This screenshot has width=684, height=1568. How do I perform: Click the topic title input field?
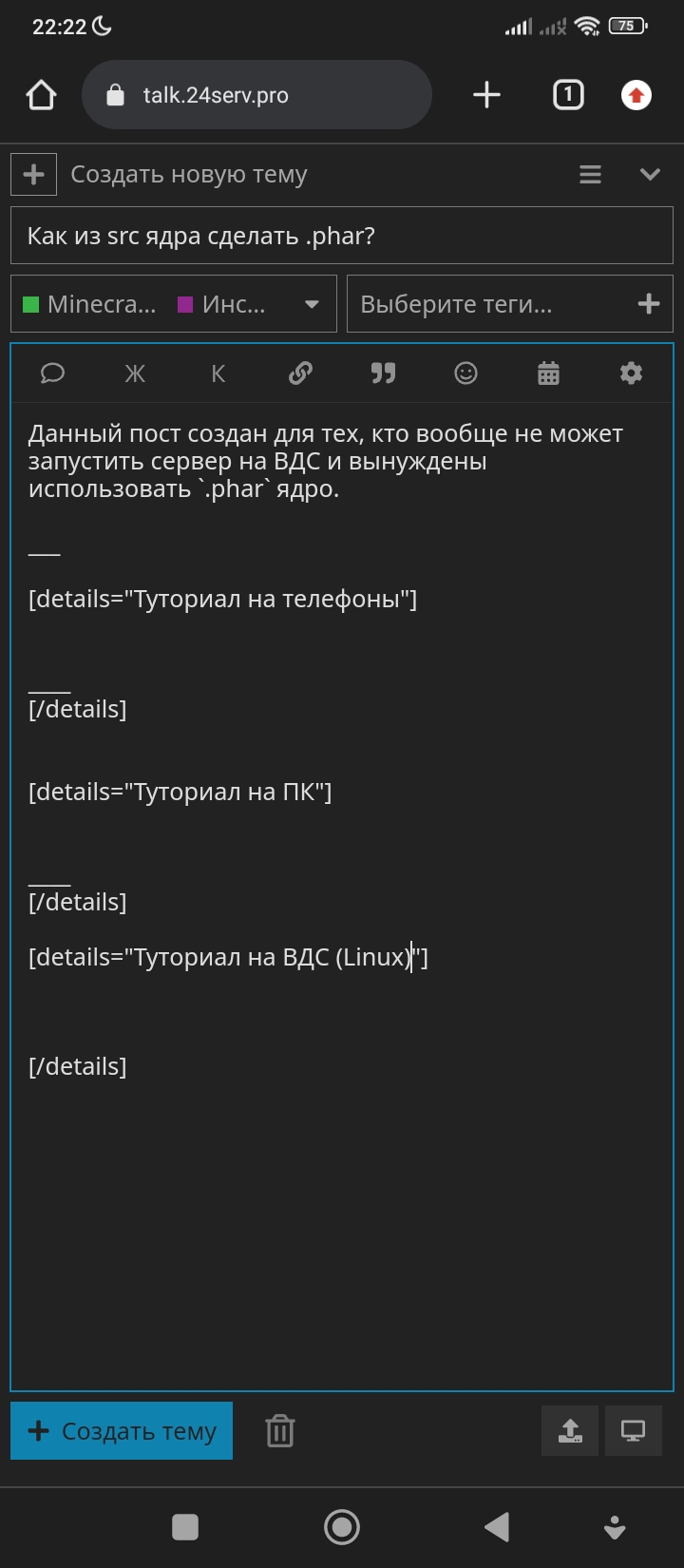tap(342, 236)
